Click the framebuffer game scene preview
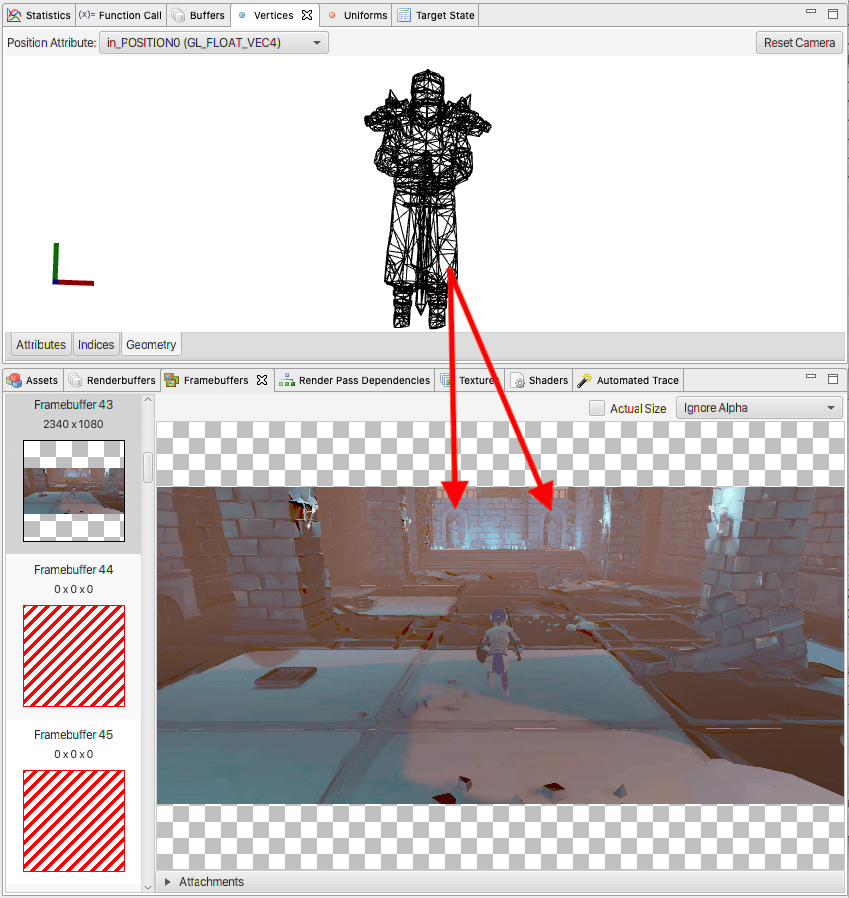The width and height of the screenshot is (849, 898). pyautogui.click(x=501, y=645)
